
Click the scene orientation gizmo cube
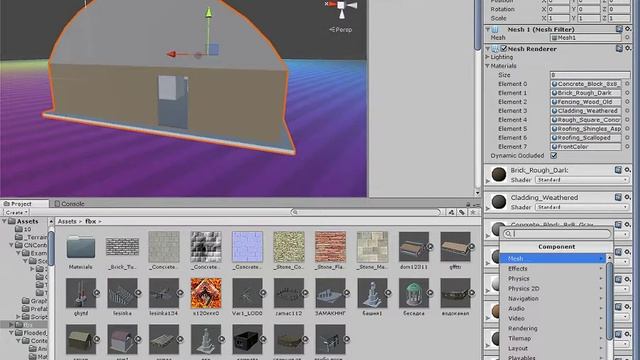[341, 5]
